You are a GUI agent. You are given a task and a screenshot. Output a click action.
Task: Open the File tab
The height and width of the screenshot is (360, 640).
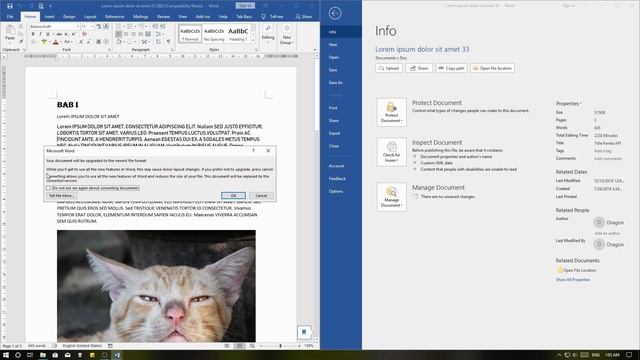[x=10, y=17]
